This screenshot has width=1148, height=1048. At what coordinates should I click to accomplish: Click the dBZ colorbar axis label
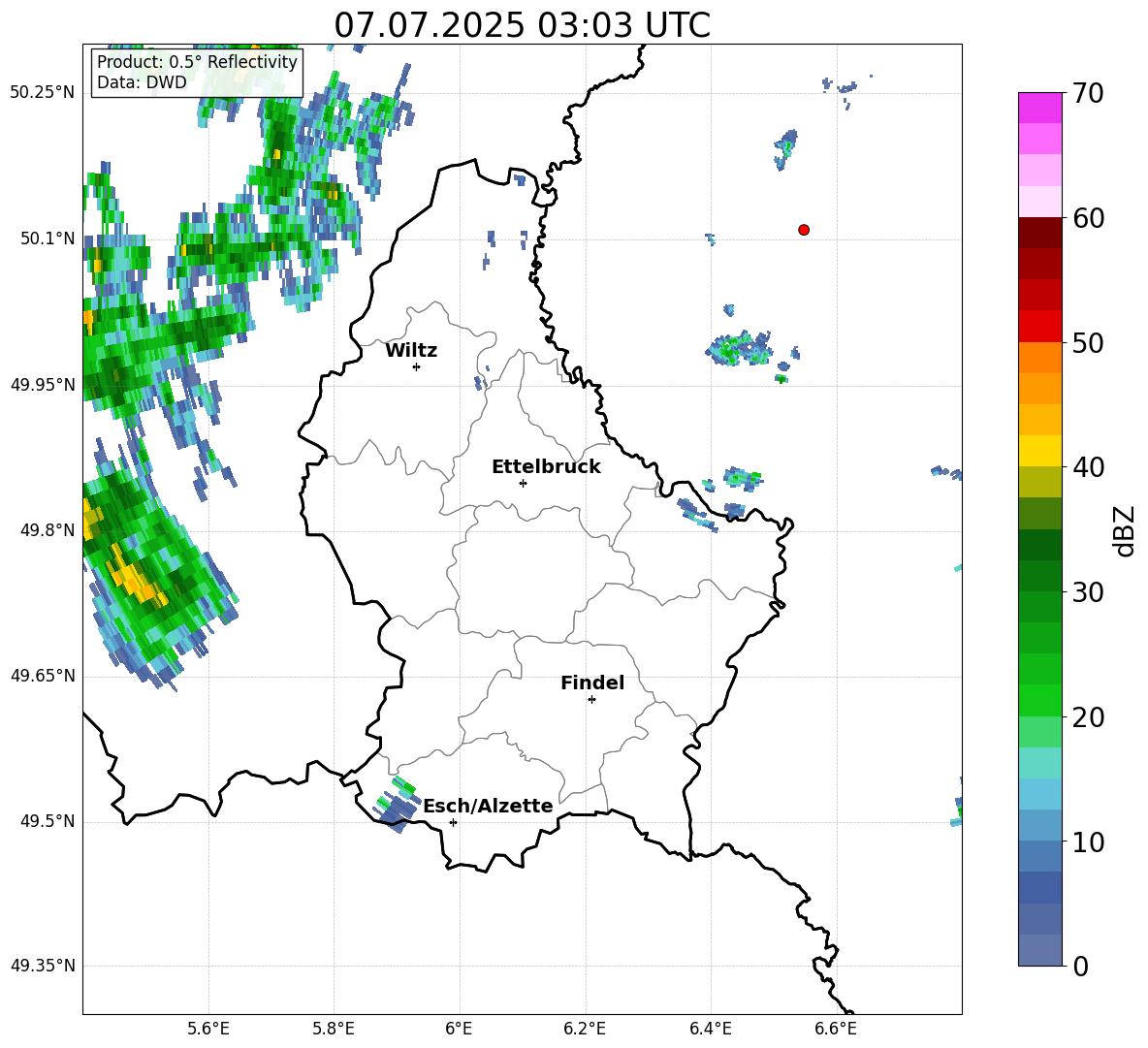1126,530
